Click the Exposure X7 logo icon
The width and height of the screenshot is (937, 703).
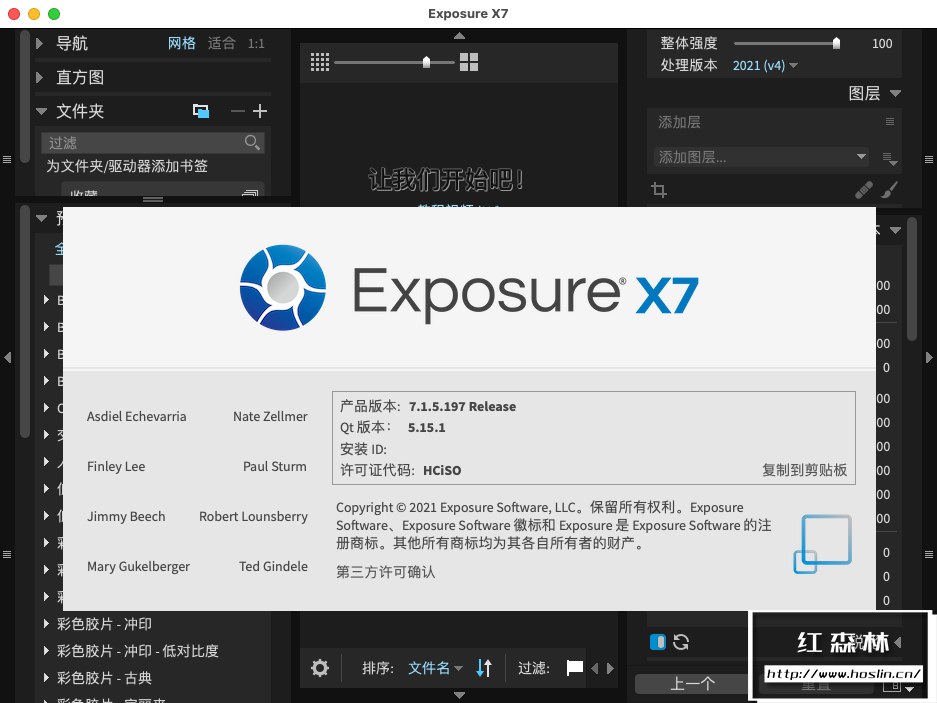(283, 288)
